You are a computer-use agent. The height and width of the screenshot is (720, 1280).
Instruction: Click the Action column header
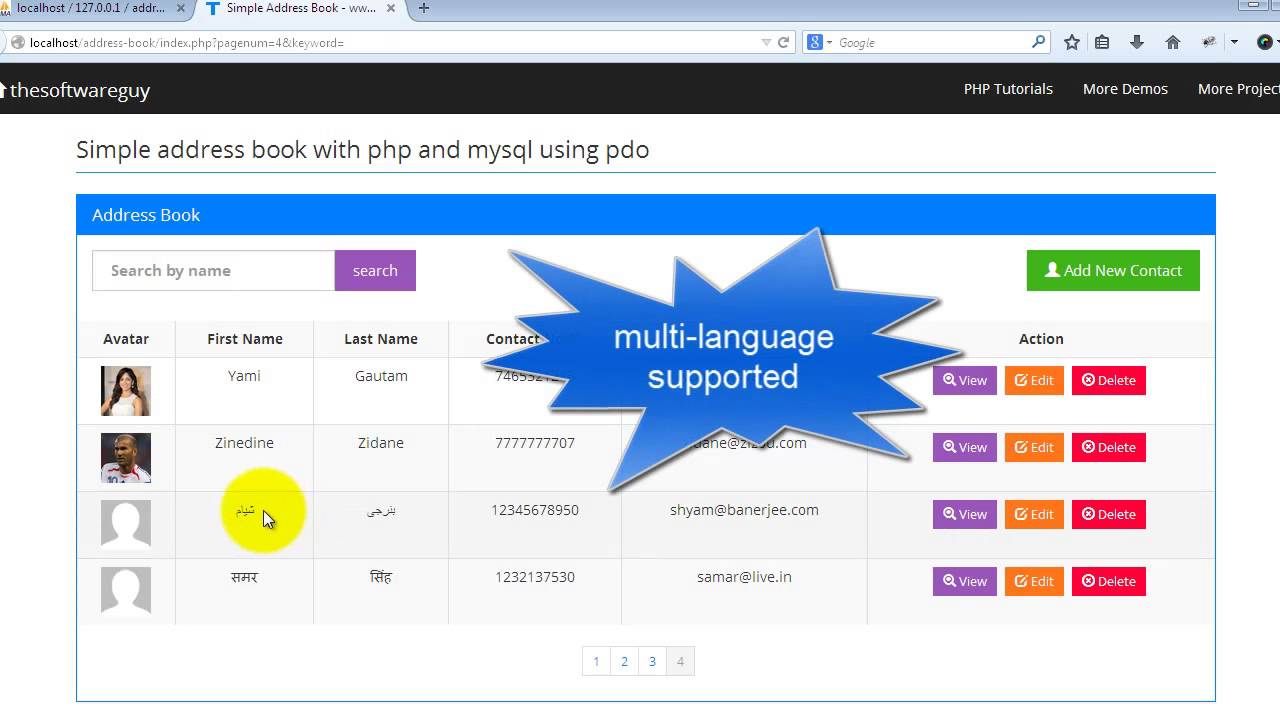click(1041, 339)
